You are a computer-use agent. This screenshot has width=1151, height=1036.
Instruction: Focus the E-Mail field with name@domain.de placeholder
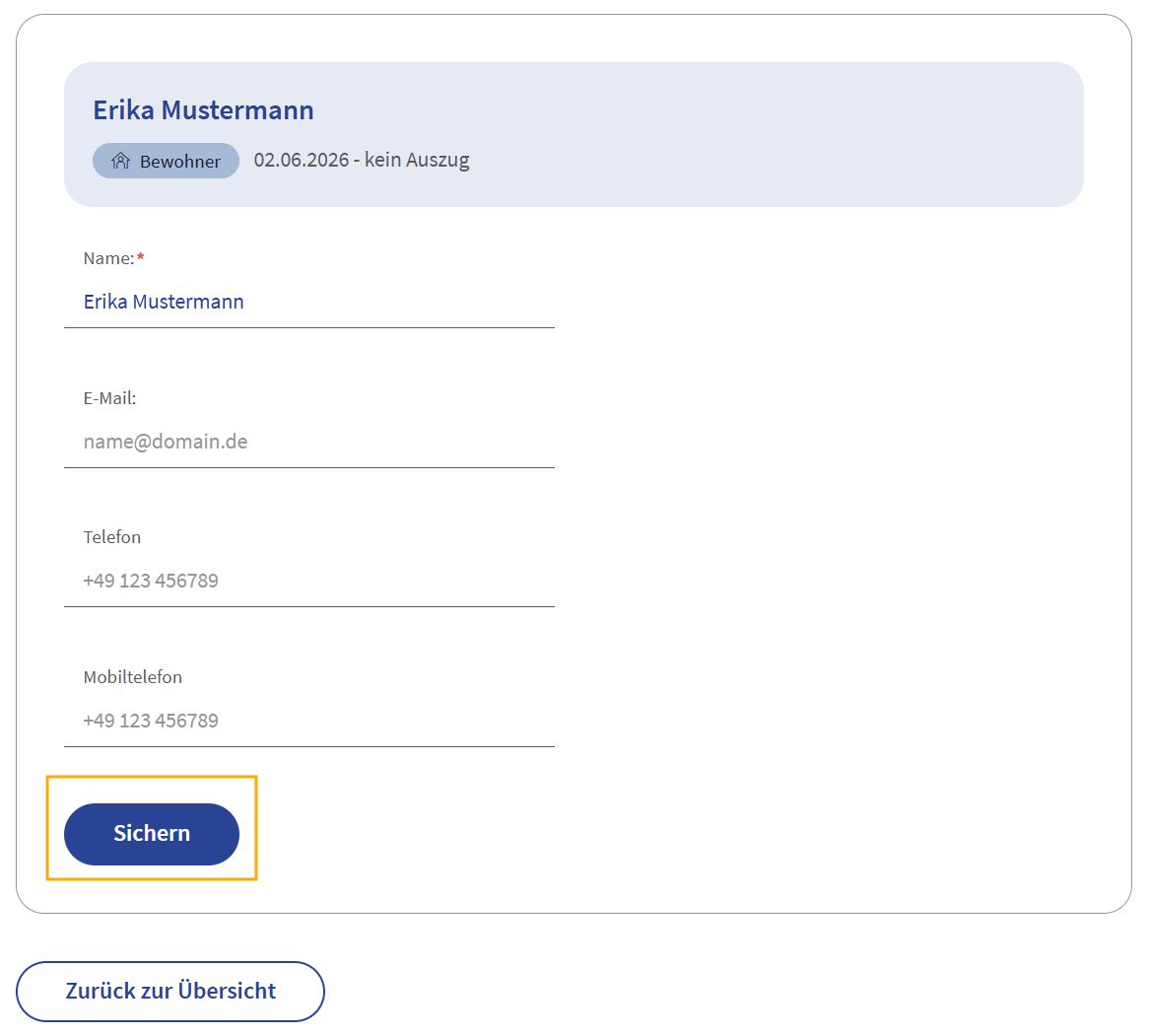tap(309, 442)
